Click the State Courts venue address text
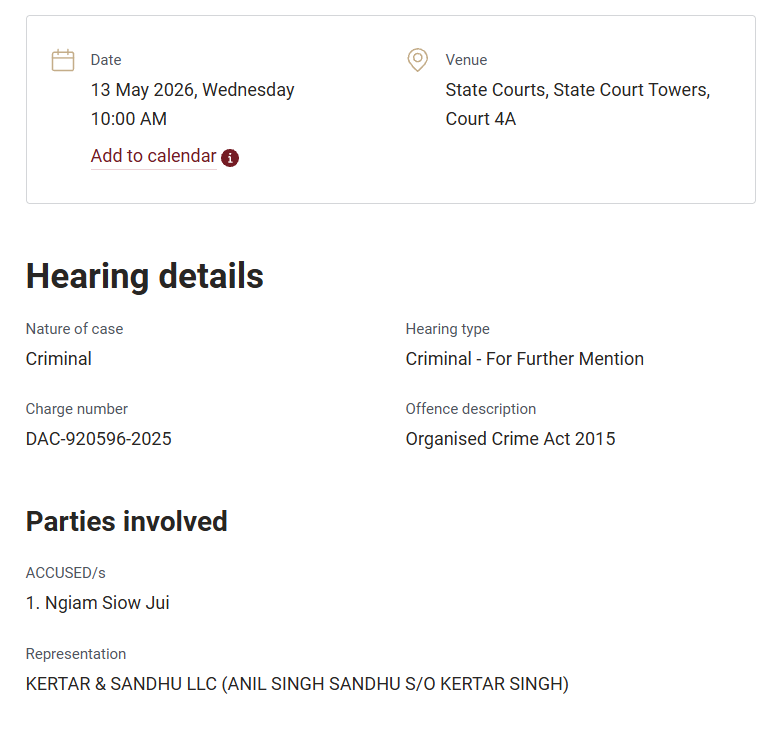 pos(578,90)
